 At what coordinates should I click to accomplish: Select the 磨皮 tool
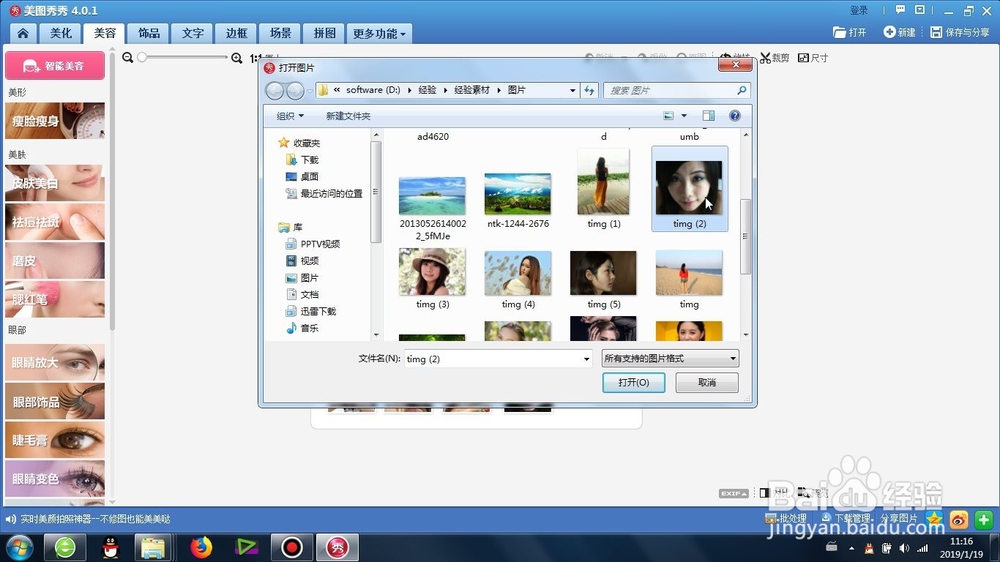point(55,260)
